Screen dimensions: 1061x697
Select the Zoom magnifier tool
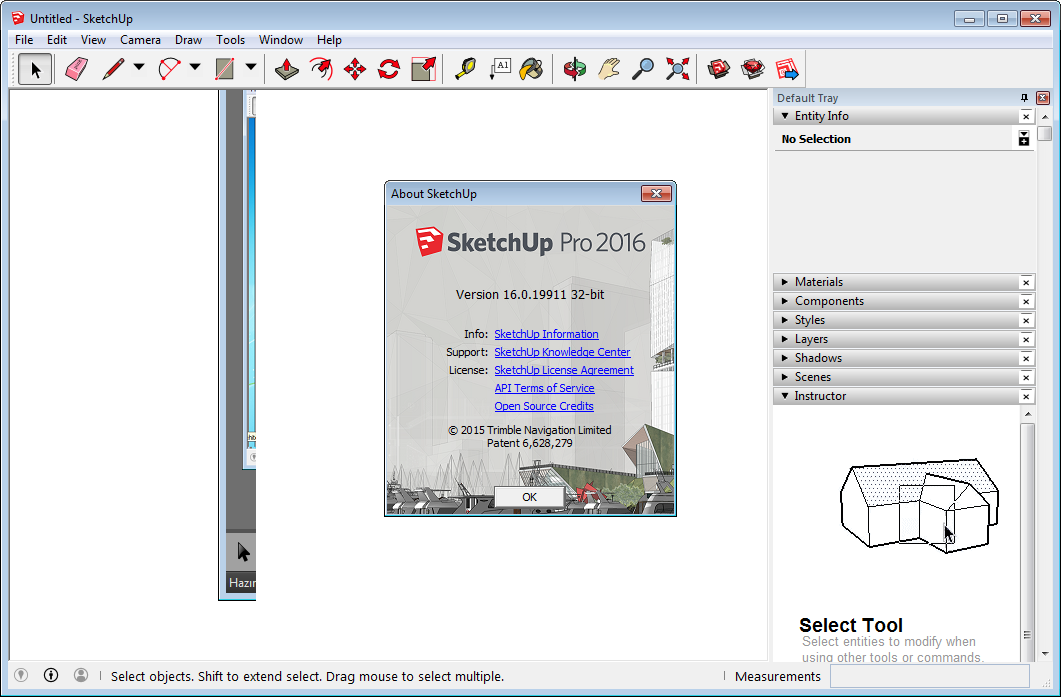[x=643, y=69]
